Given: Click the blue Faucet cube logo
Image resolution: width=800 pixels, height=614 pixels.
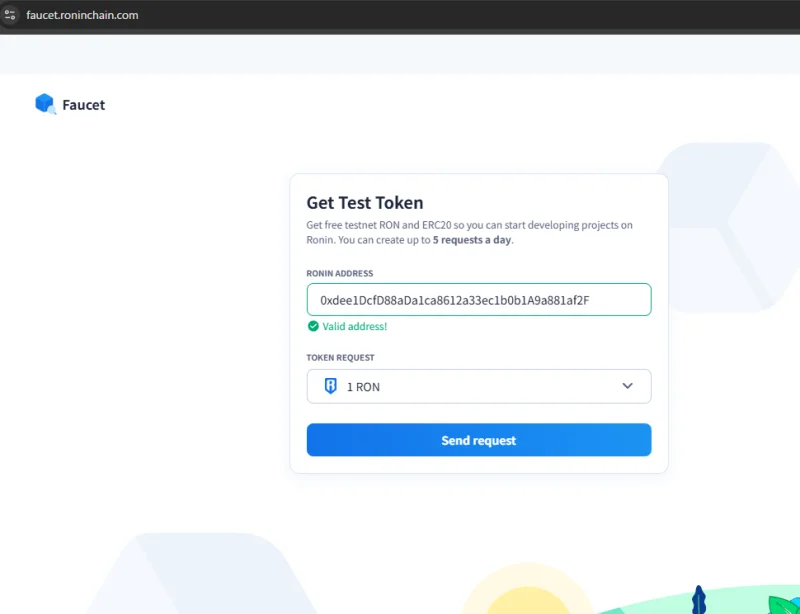Looking at the screenshot, I should click(45, 104).
